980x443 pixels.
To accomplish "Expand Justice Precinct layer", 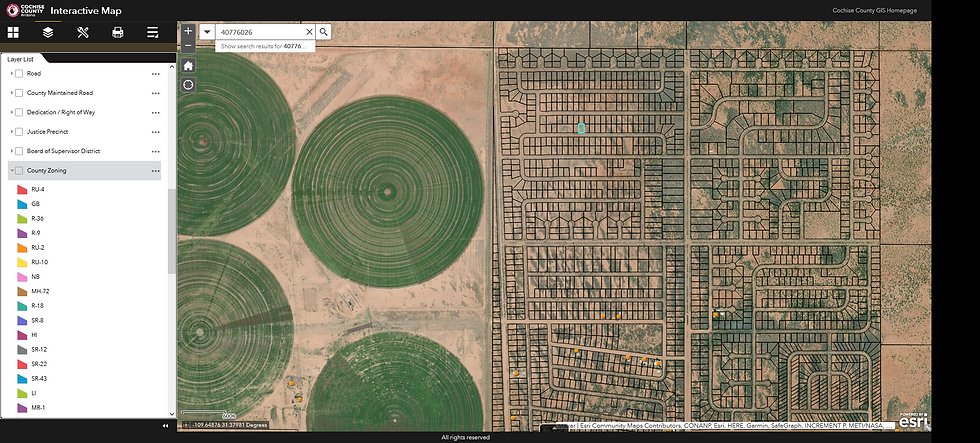I will click(x=11, y=132).
